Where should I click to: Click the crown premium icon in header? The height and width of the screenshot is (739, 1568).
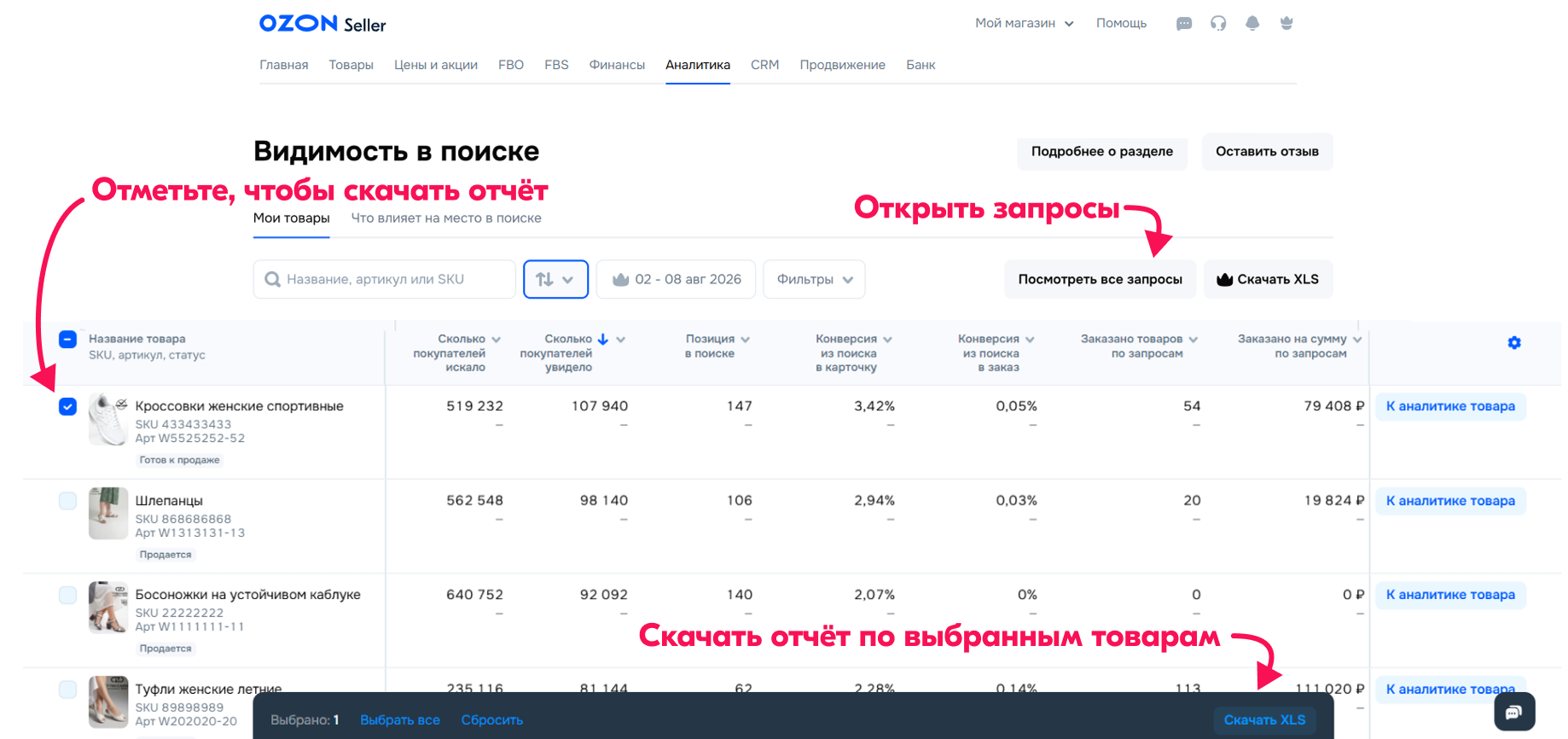click(1286, 24)
